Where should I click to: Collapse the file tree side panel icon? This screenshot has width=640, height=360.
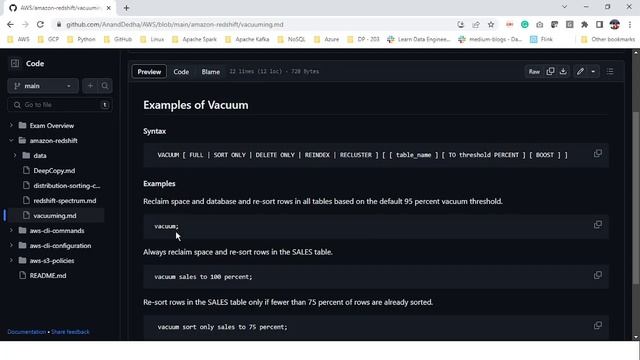(x=15, y=63)
